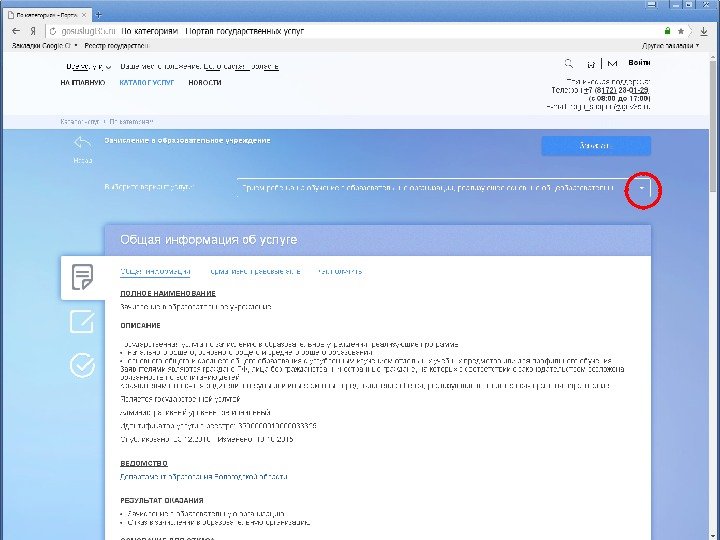Screen dimensions: 720x540
Task: Open the 'Другие закладки' bookmarks dropdown
Action: click(x=670, y=45)
